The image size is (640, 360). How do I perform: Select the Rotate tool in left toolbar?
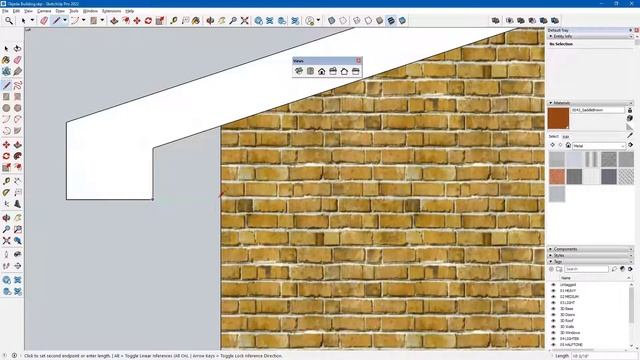click(6, 156)
